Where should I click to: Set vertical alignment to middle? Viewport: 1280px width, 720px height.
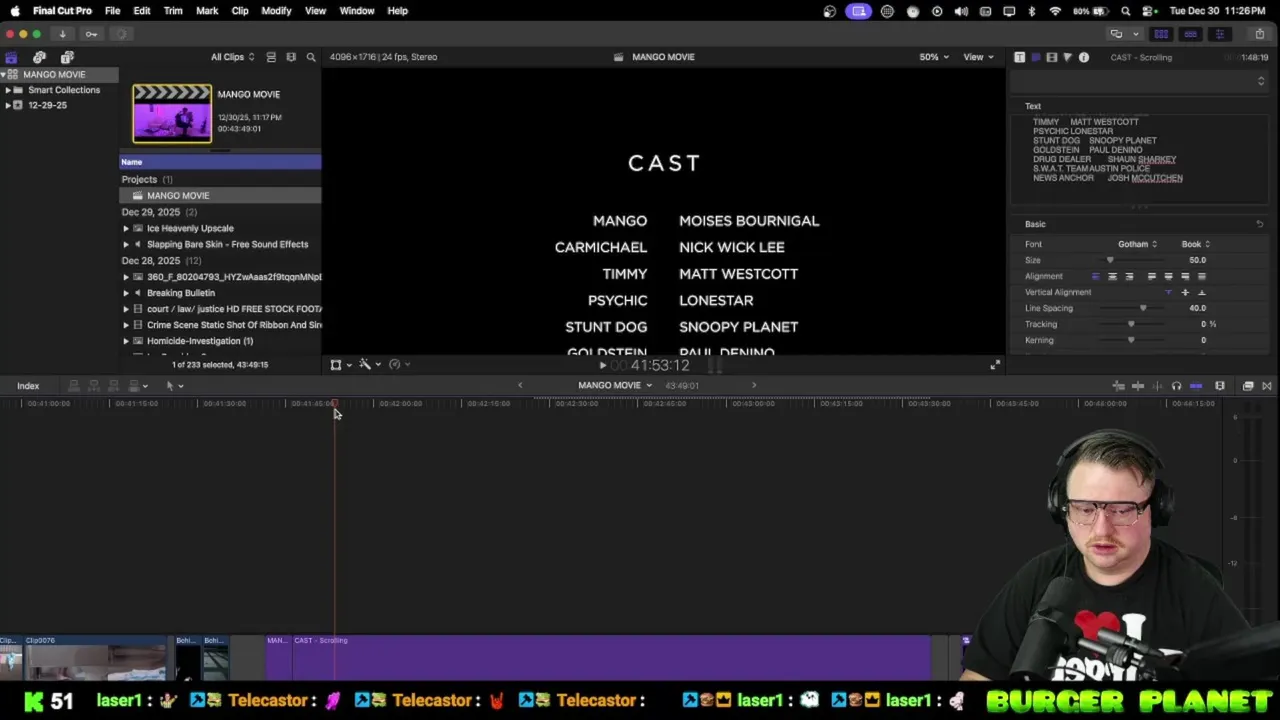pyautogui.click(x=1185, y=292)
